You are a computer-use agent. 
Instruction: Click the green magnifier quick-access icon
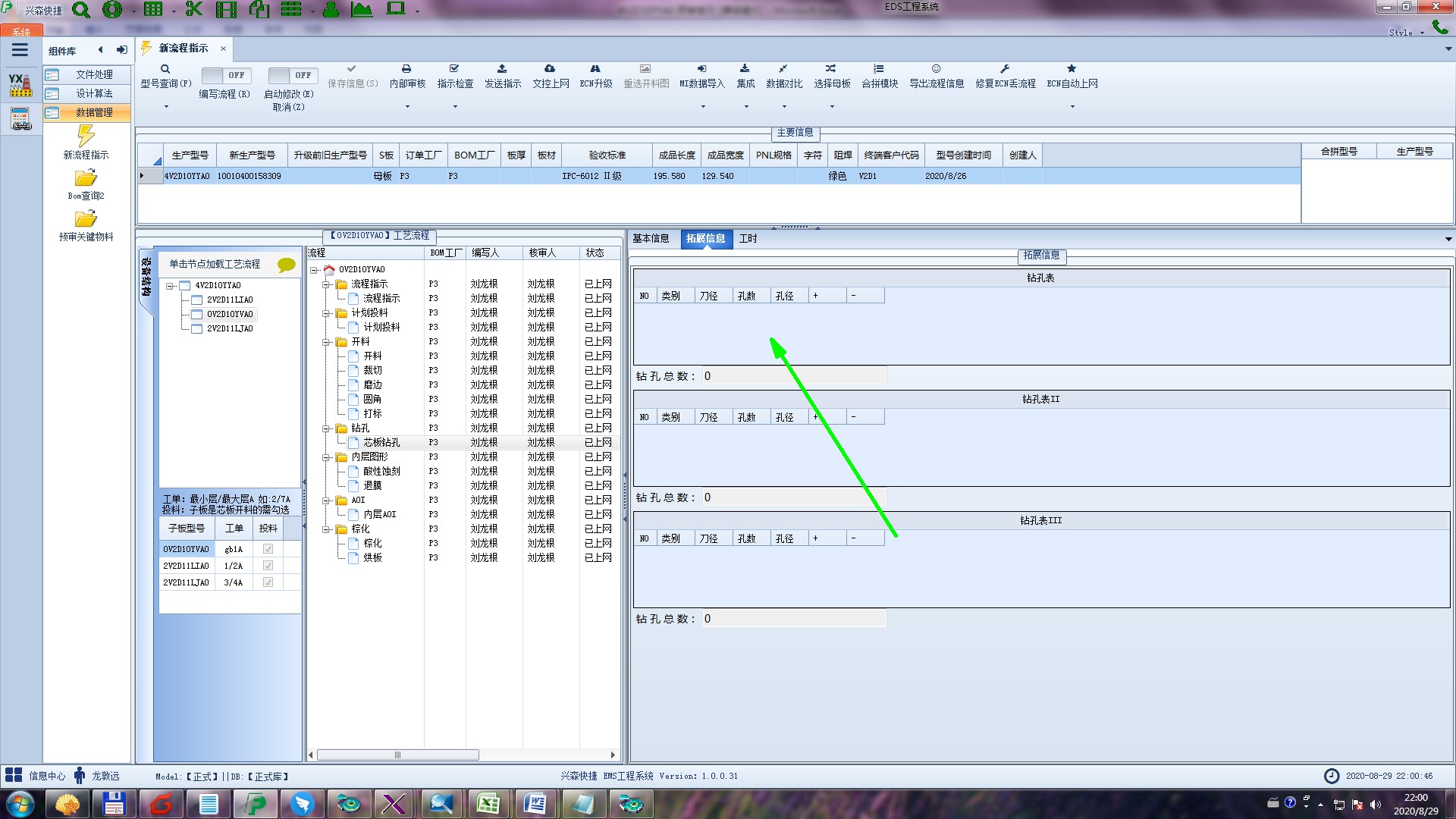[x=81, y=10]
